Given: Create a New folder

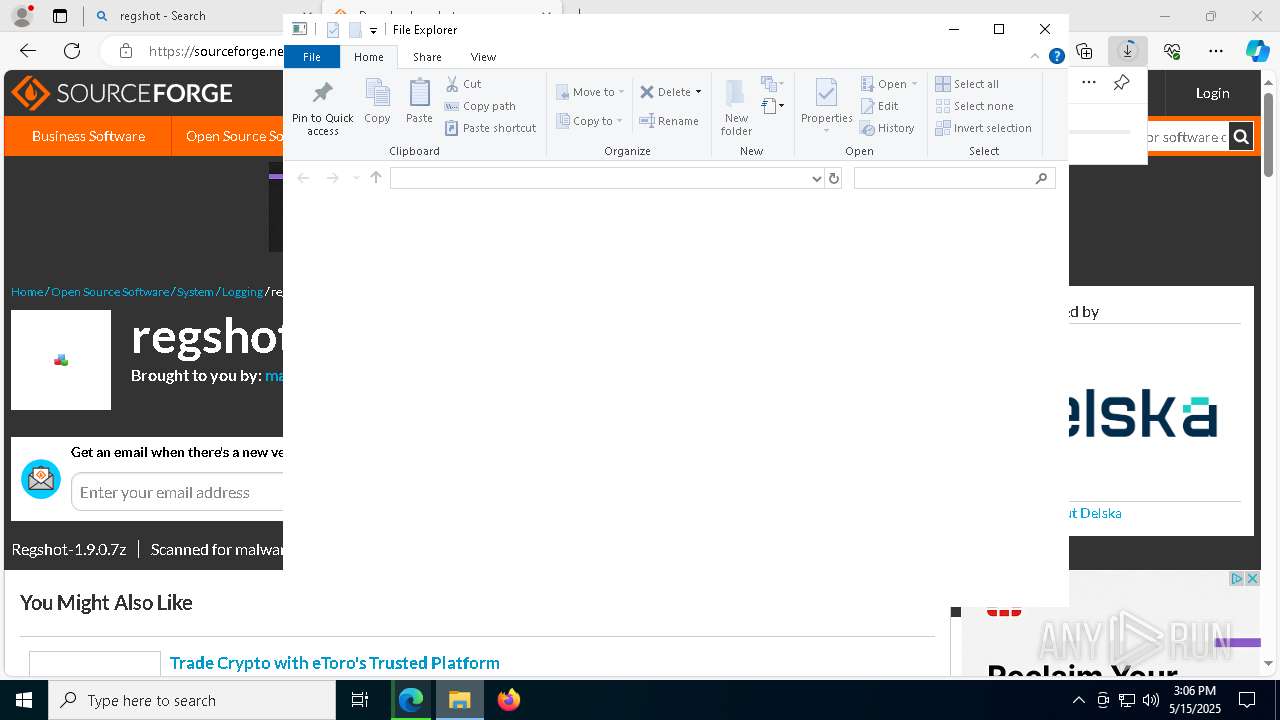Looking at the screenshot, I should point(736,107).
